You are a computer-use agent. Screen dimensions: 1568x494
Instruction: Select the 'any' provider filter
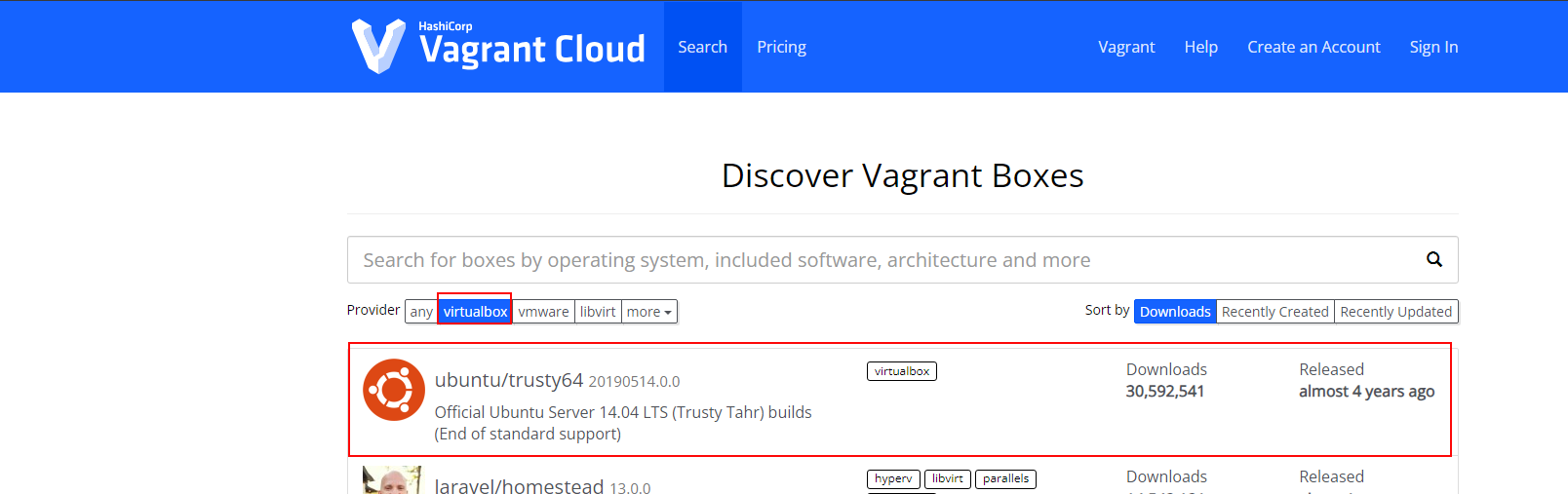click(x=421, y=312)
